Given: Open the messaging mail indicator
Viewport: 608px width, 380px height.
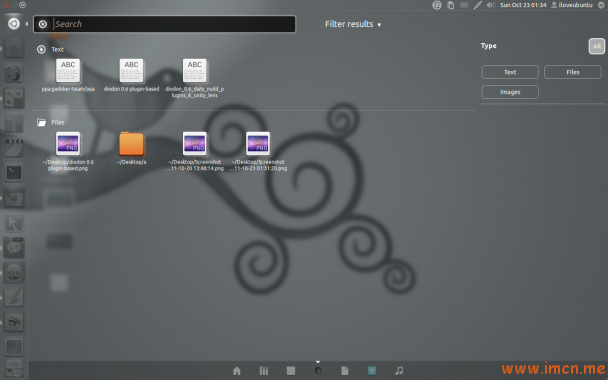Looking at the screenshot, I should pyautogui.click(x=464, y=5).
